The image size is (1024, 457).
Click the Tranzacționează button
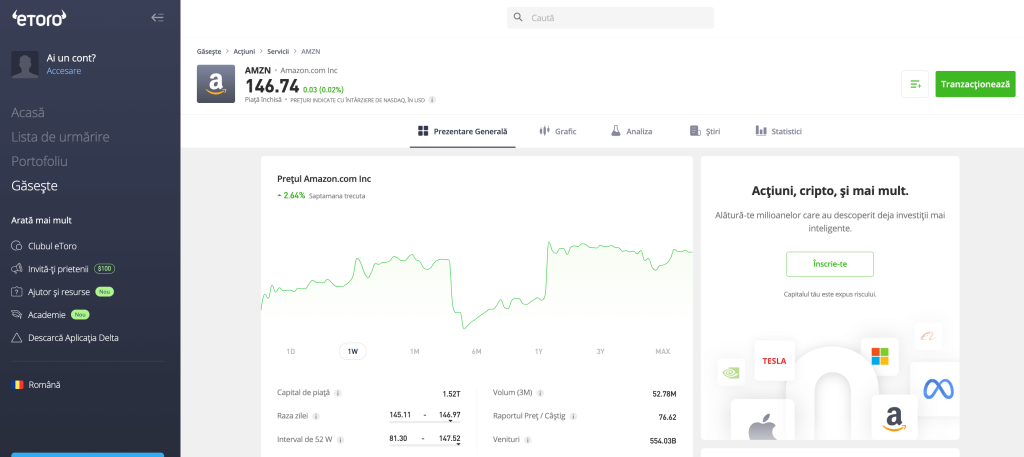(x=975, y=84)
